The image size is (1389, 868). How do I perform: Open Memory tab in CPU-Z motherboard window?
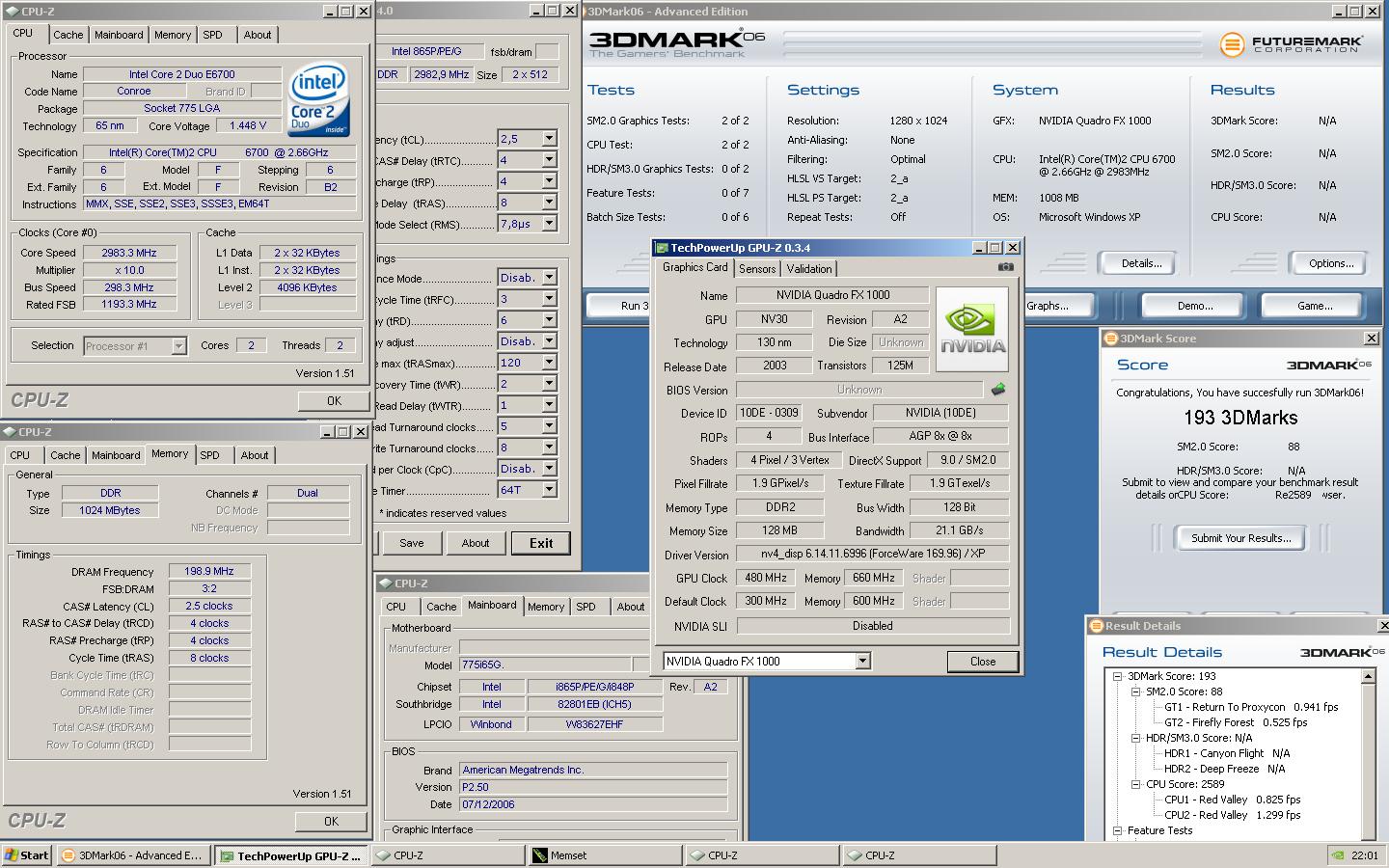545,607
